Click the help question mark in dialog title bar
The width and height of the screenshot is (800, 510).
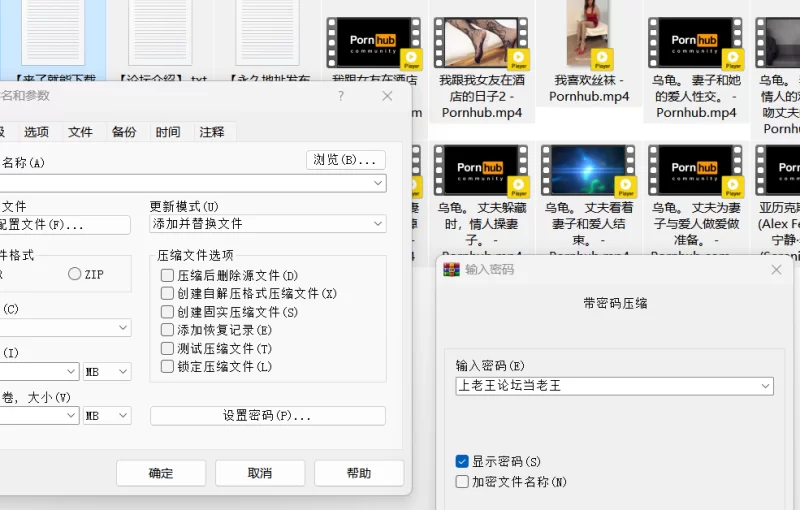click(341, 96)
